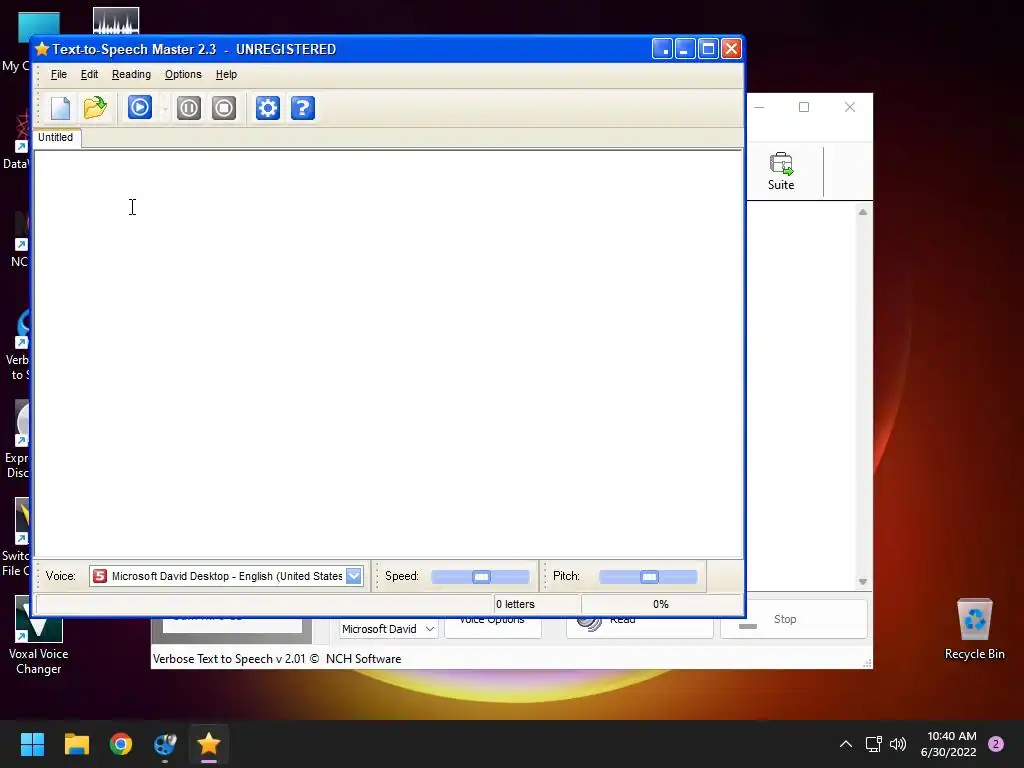
Task: Stop reading with the square stop toolbar button
Action: [x=224, y=108]
